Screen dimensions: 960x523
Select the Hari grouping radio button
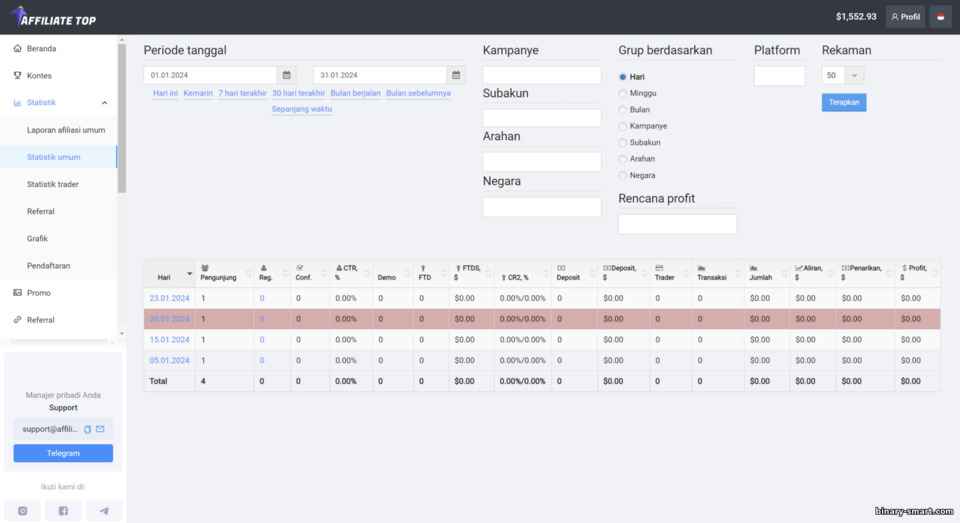[x=623, y=77]
